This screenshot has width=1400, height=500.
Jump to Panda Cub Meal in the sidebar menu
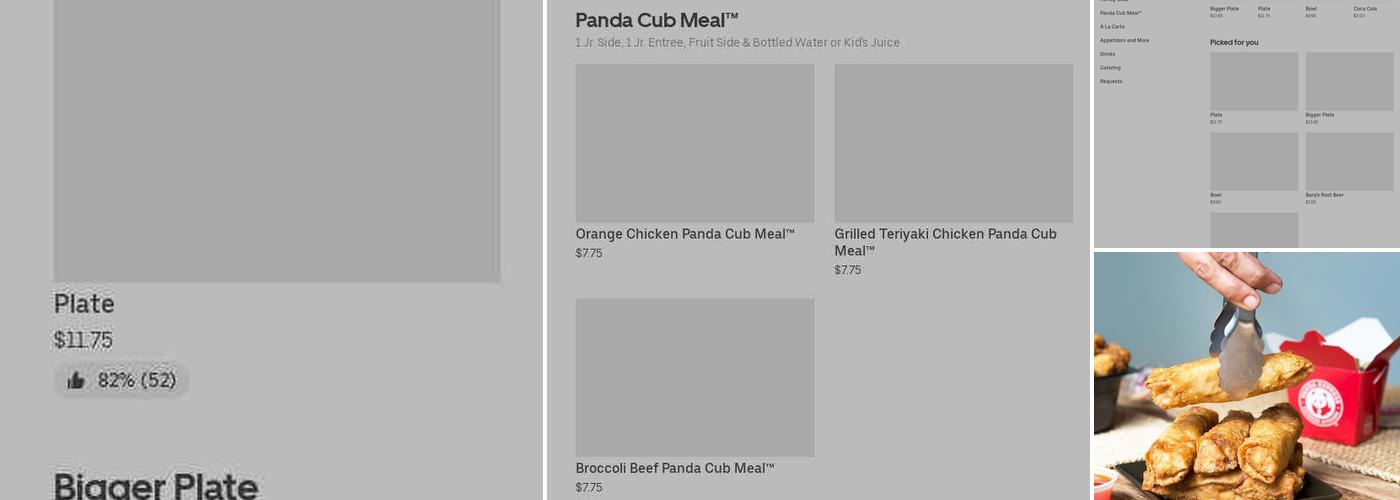coord(1120,13)
